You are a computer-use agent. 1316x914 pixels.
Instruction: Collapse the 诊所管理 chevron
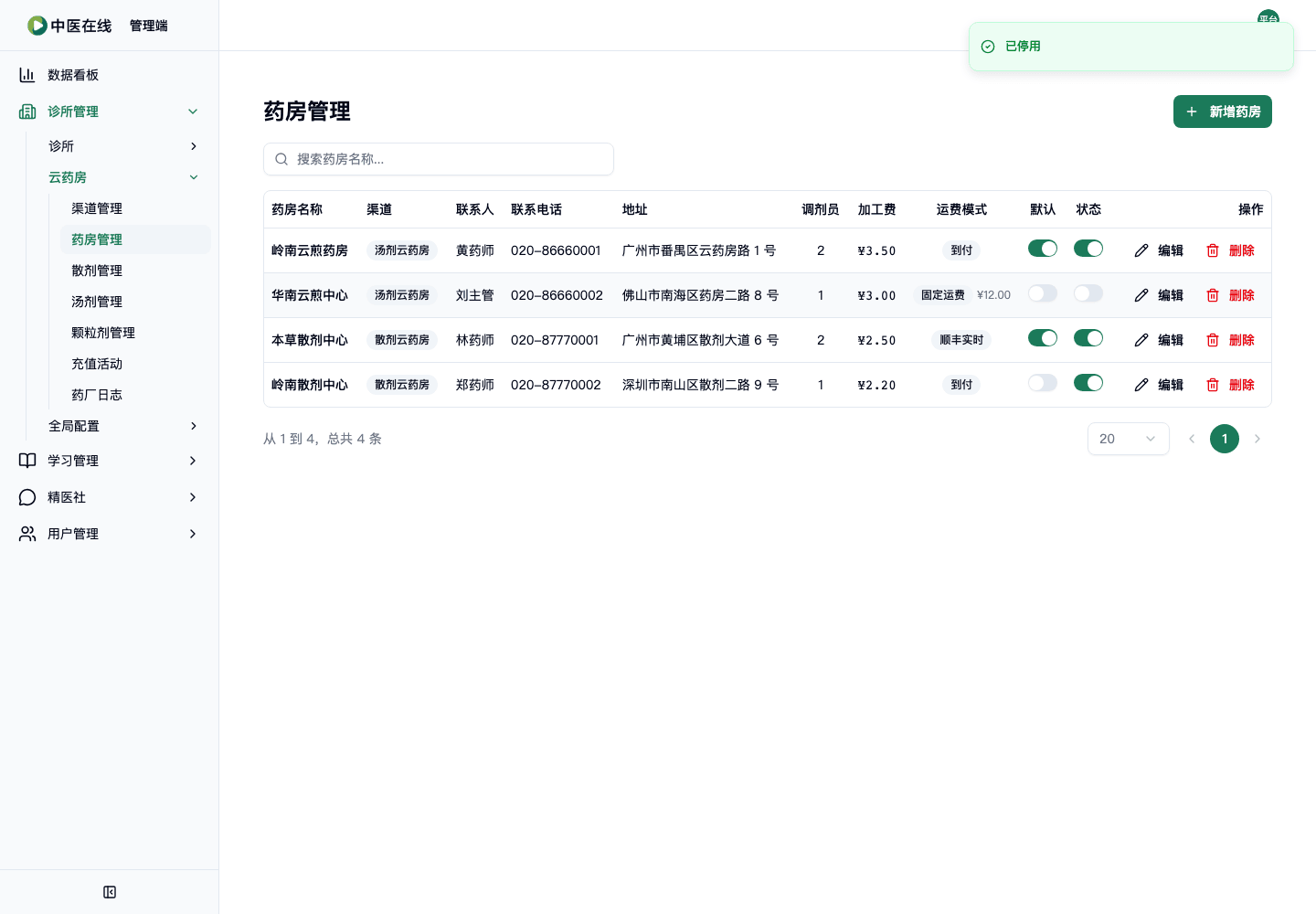[x=193, y=112]
